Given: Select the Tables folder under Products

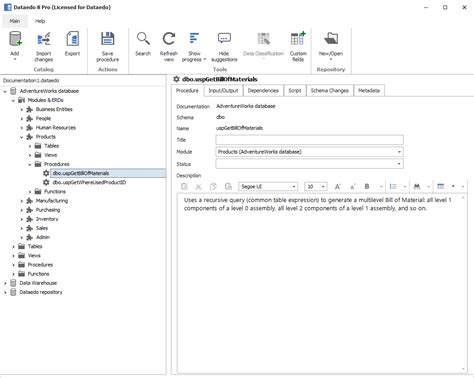Looking at the screenshot, I should [51, 146].
